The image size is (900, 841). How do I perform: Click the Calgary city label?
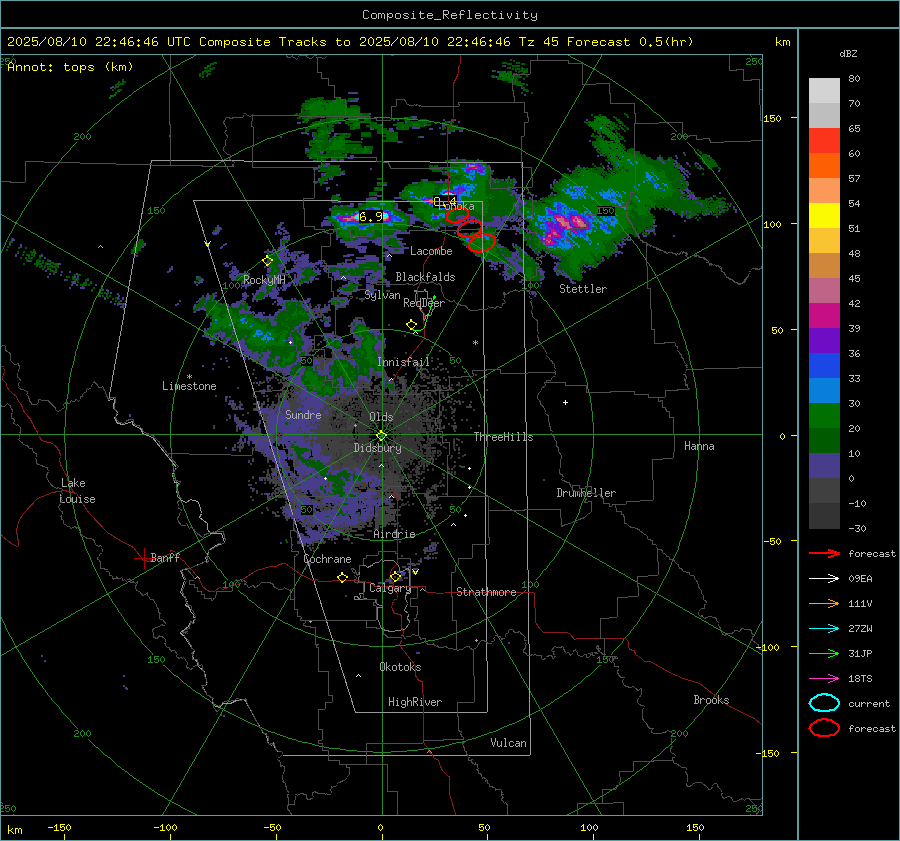click(390, 588)
